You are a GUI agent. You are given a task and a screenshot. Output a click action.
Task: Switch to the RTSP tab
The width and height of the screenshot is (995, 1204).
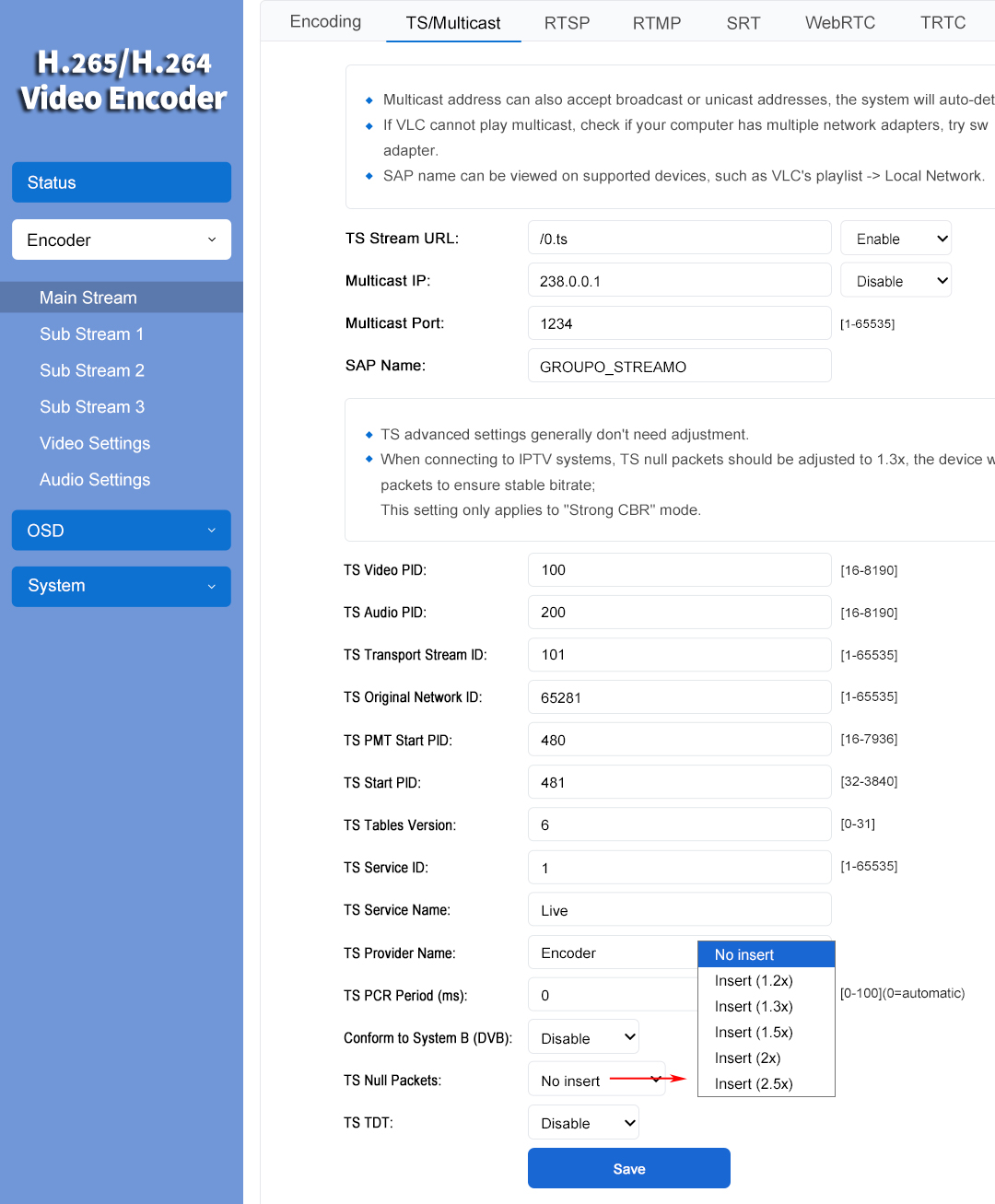click(567, 22)
